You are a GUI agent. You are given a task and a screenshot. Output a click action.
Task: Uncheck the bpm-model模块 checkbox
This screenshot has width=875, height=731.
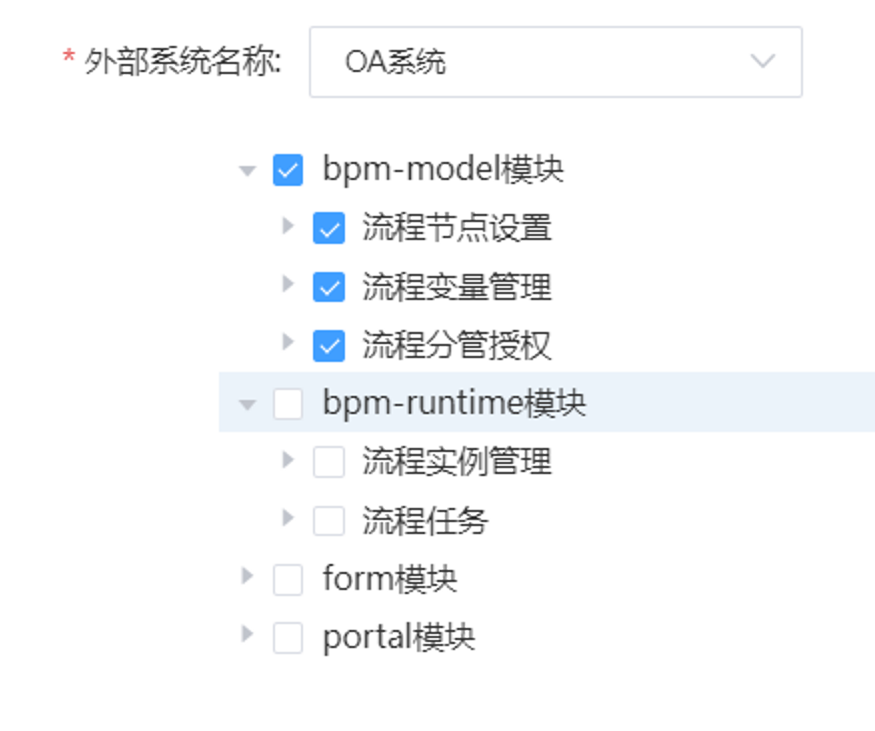[x=288, y=171]
